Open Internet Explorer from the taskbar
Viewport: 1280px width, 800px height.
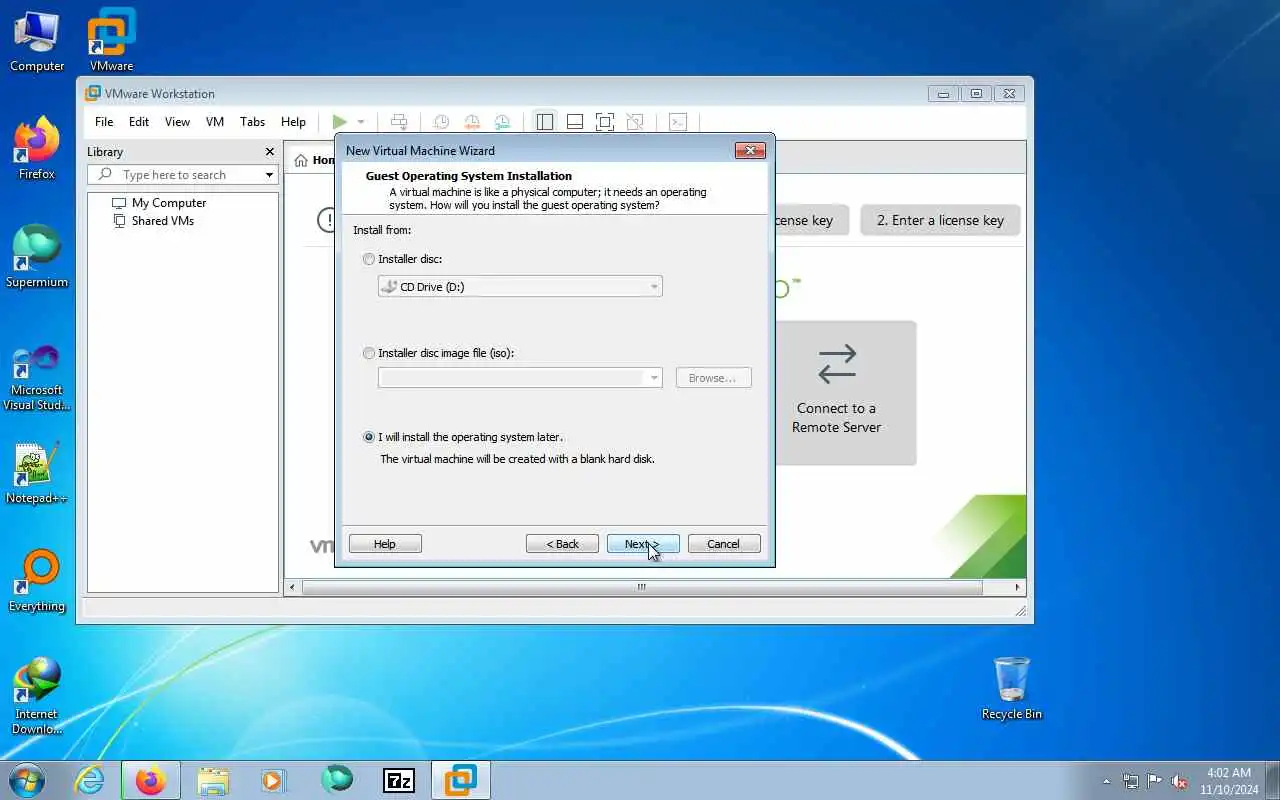pyautogui.click(x=90, y=780)
